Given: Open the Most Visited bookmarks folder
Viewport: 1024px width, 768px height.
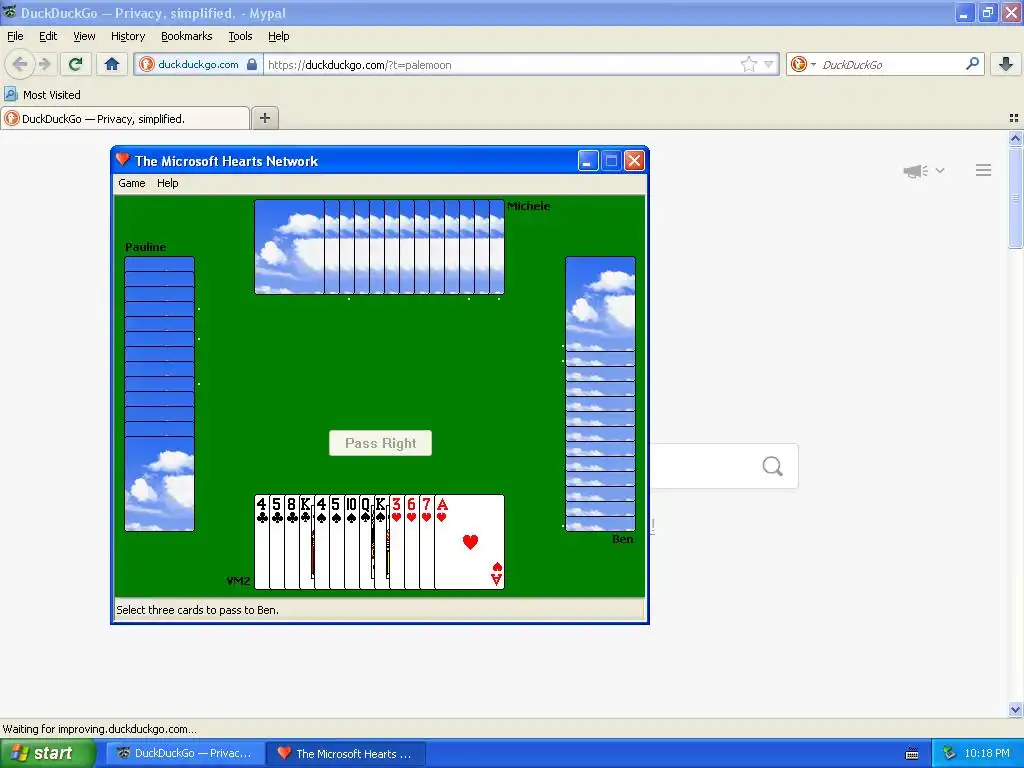Looking at the screenshot, I should [x=42, y=95].
